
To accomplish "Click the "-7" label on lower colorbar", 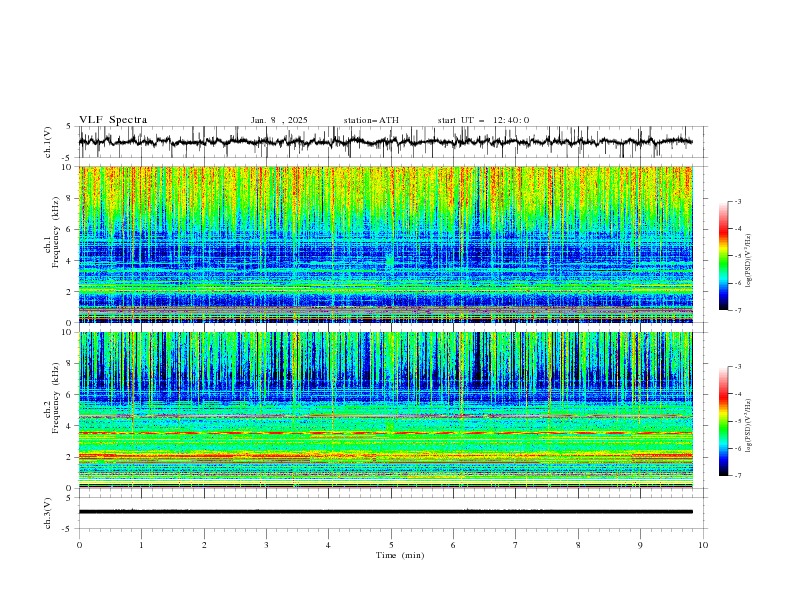I will click(x=737, y=476).
